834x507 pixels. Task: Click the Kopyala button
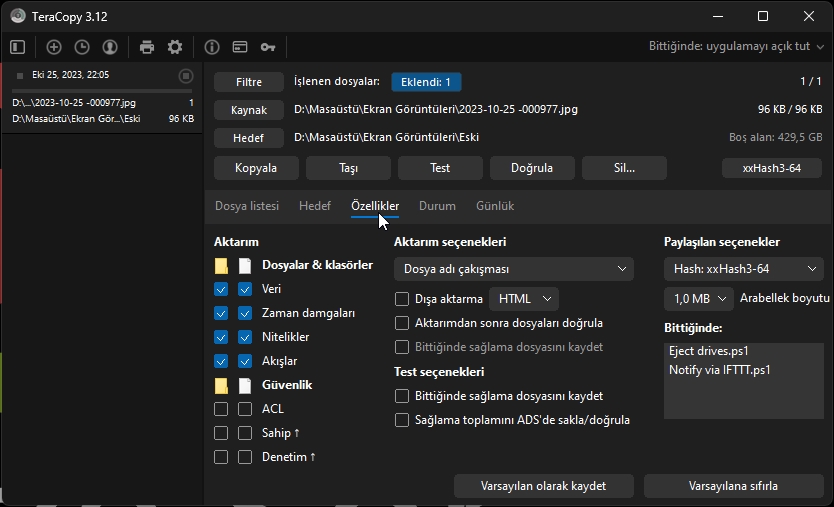[x=256, y=168]
